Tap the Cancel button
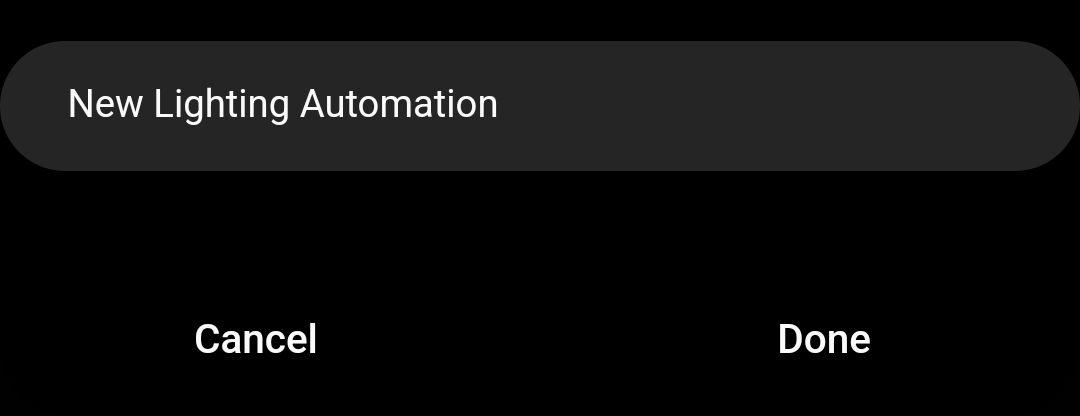 click(x=256, y=340)
